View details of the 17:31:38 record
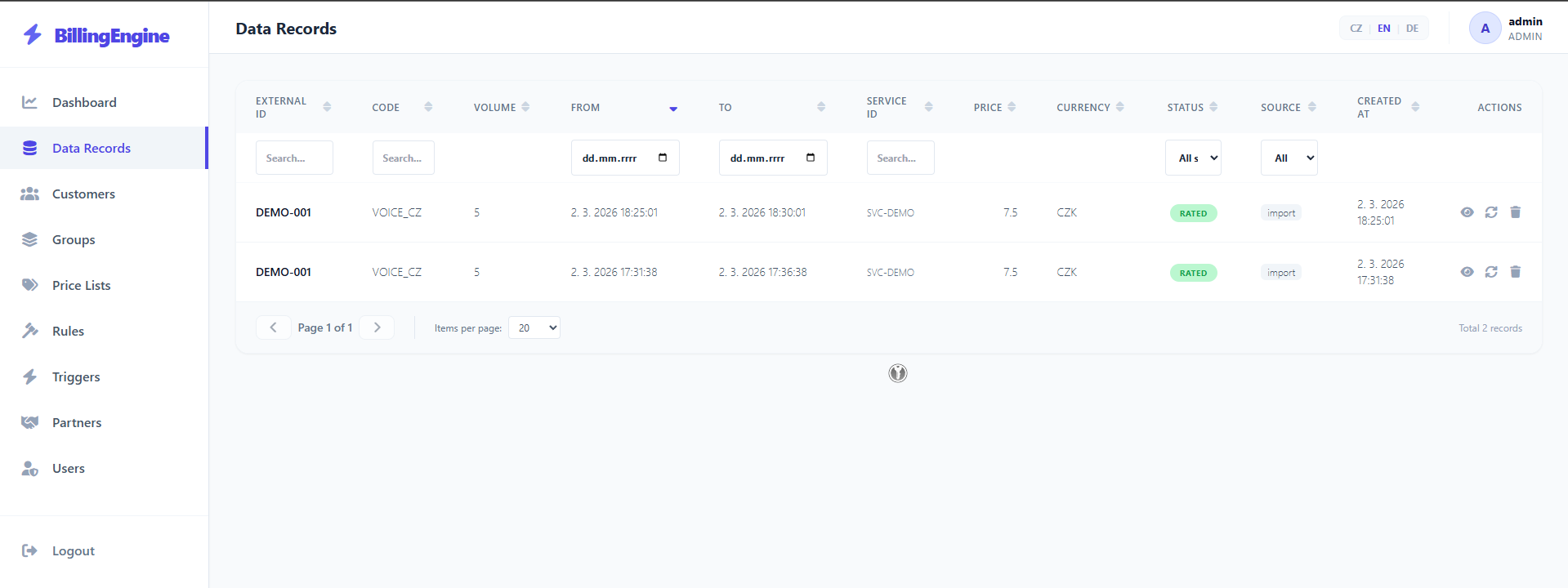This screenshot has height=588, width=1568. [1467, 272]
